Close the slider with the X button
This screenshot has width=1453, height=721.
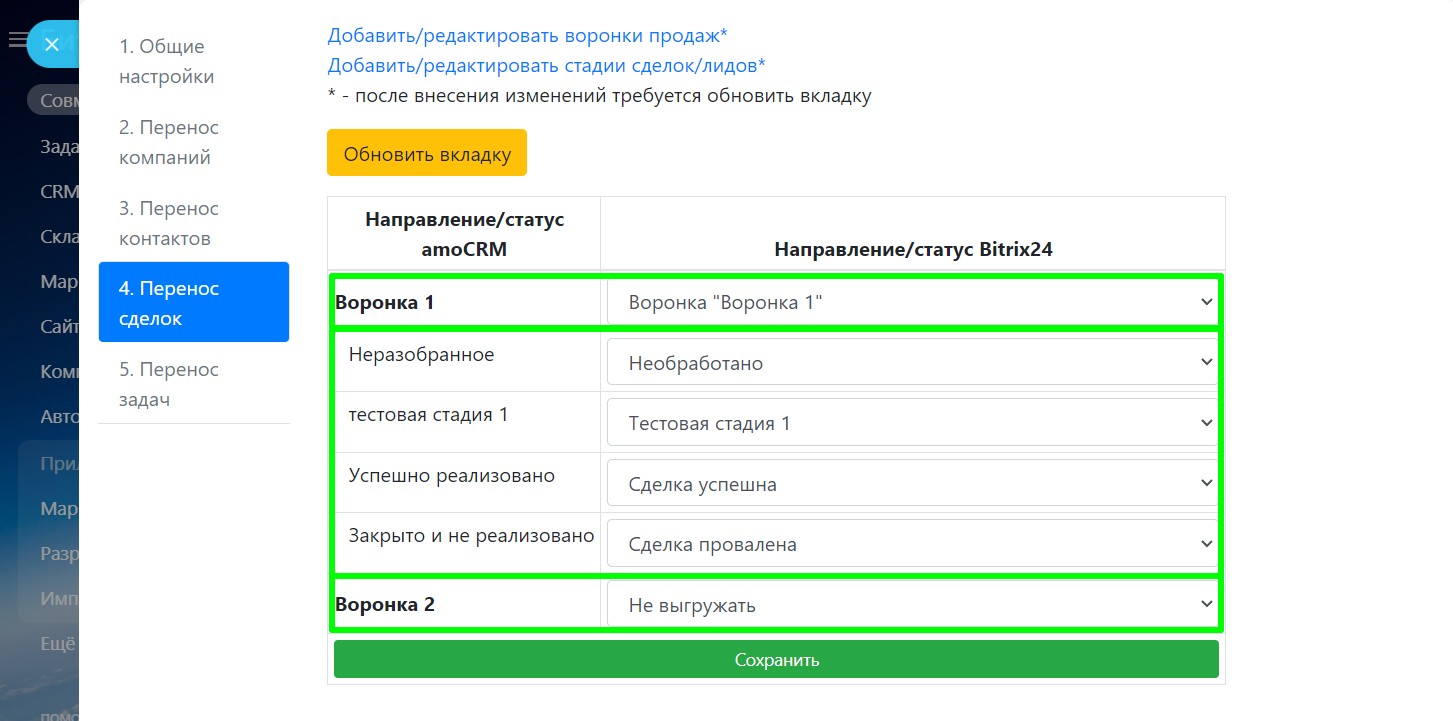click(52, 44)
